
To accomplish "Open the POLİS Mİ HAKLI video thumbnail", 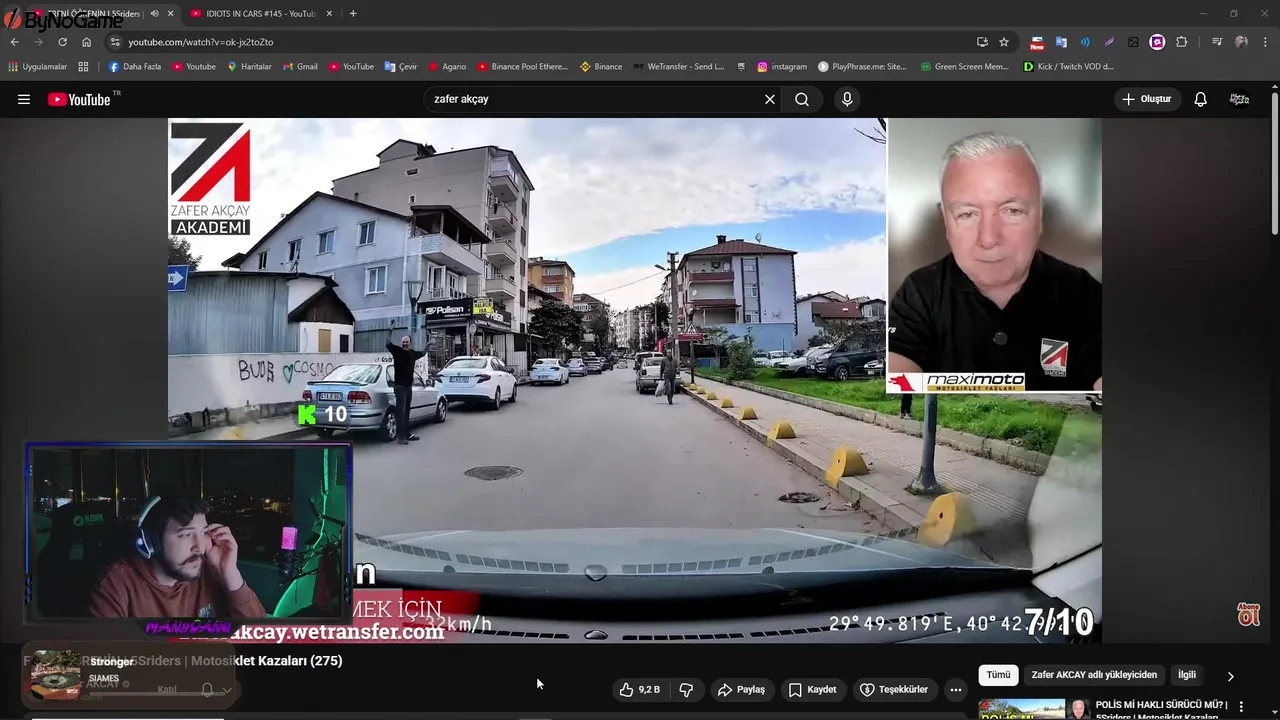I will click(1035, 709).
